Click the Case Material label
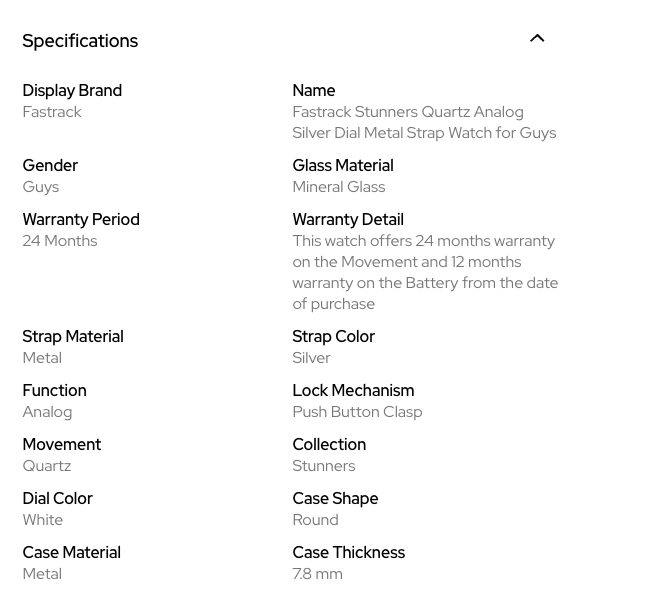Image resolution: width=648 pixels, height=599 pixels. (71, 553)
